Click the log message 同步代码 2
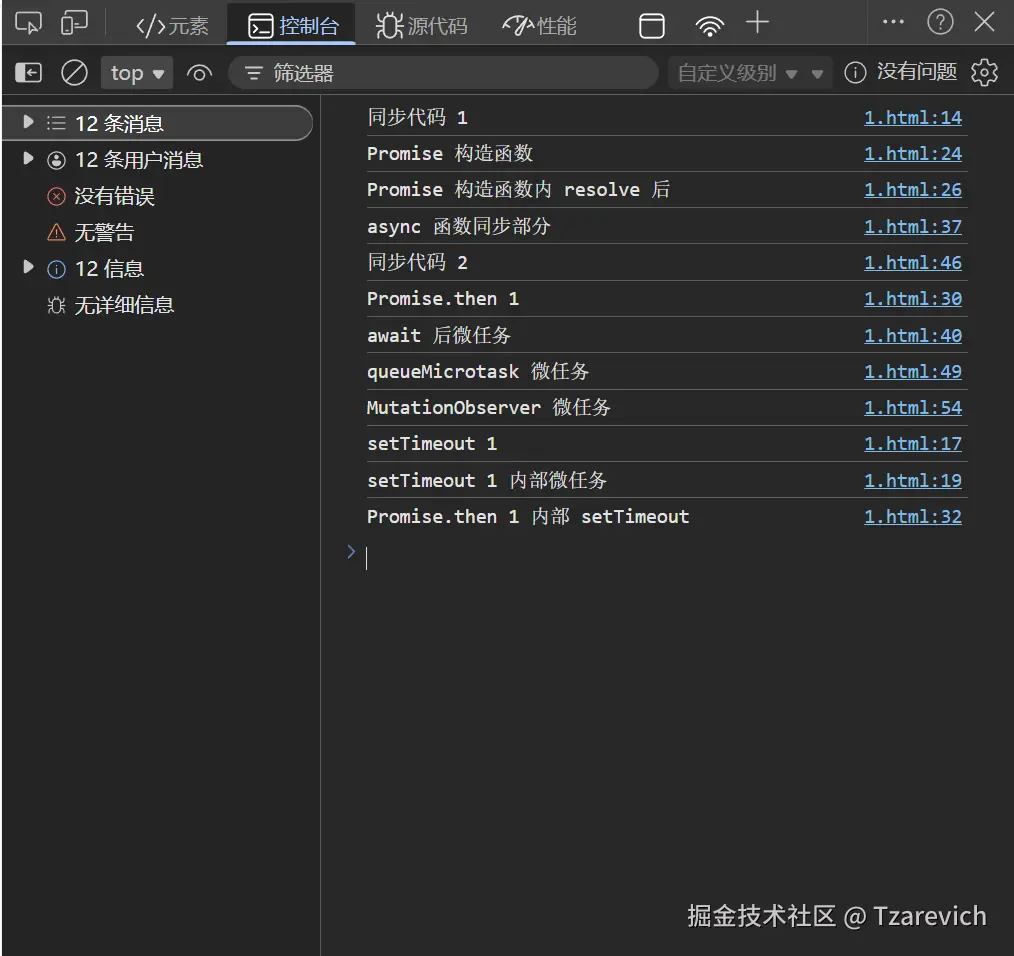The height and width of the screenshot is (956, 1014). point(418,263)
